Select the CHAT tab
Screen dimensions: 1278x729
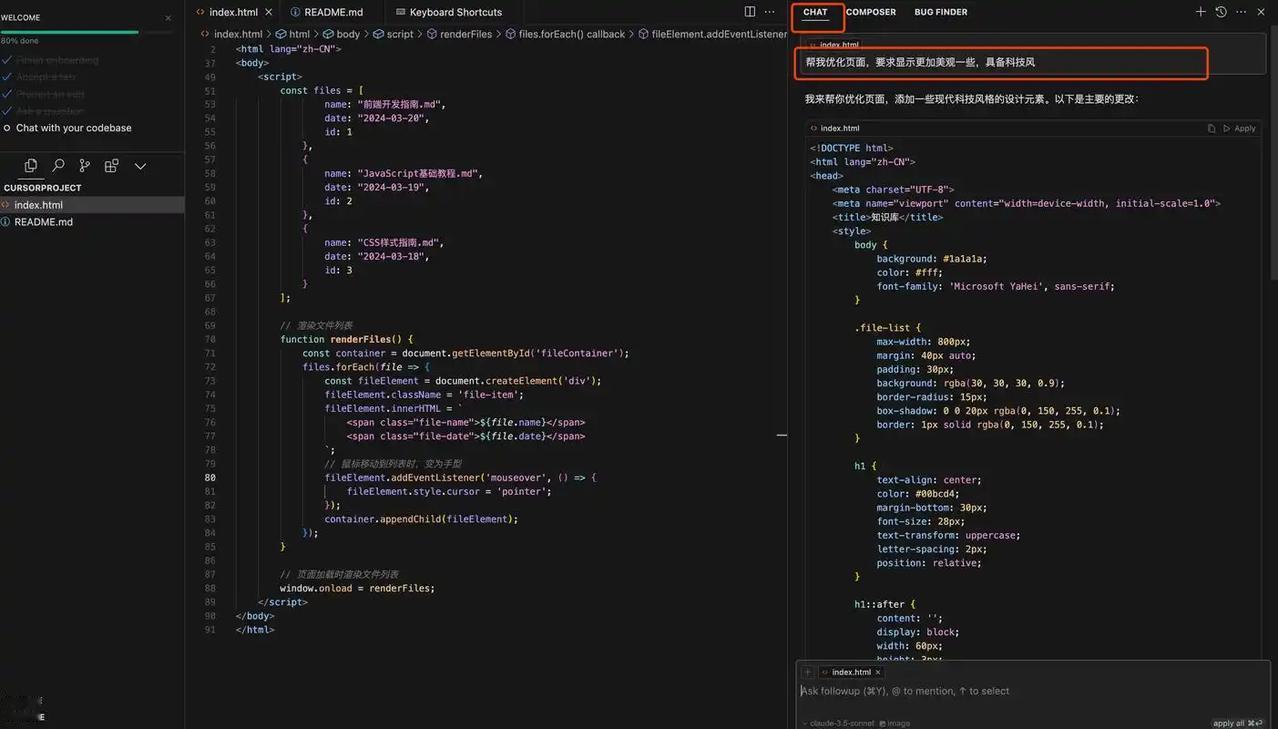(x=815, y=12)
